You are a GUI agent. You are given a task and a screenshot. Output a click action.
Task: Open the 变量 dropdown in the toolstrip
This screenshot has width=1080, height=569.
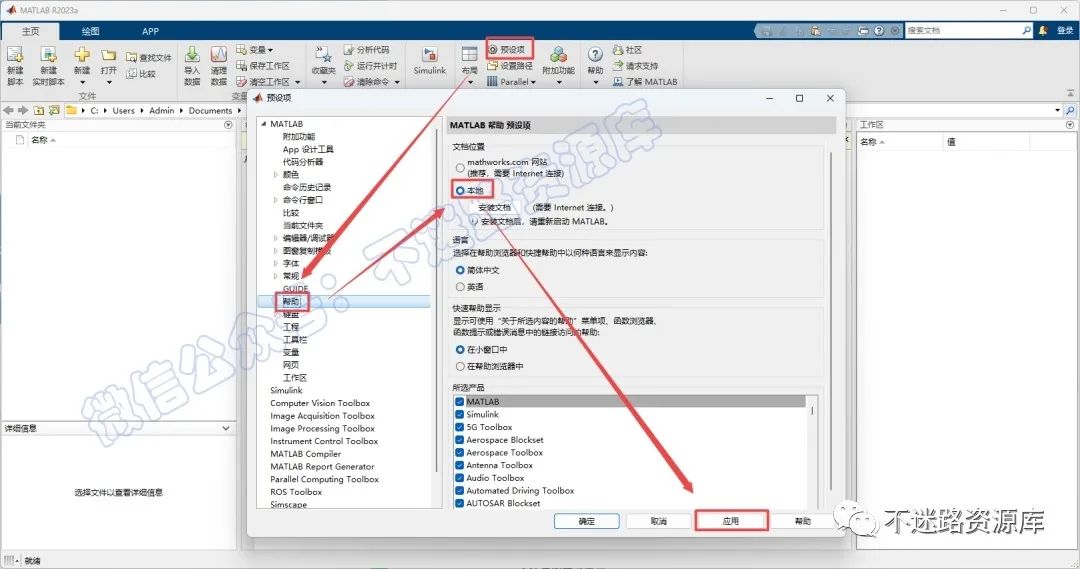[x=270, y=50]
